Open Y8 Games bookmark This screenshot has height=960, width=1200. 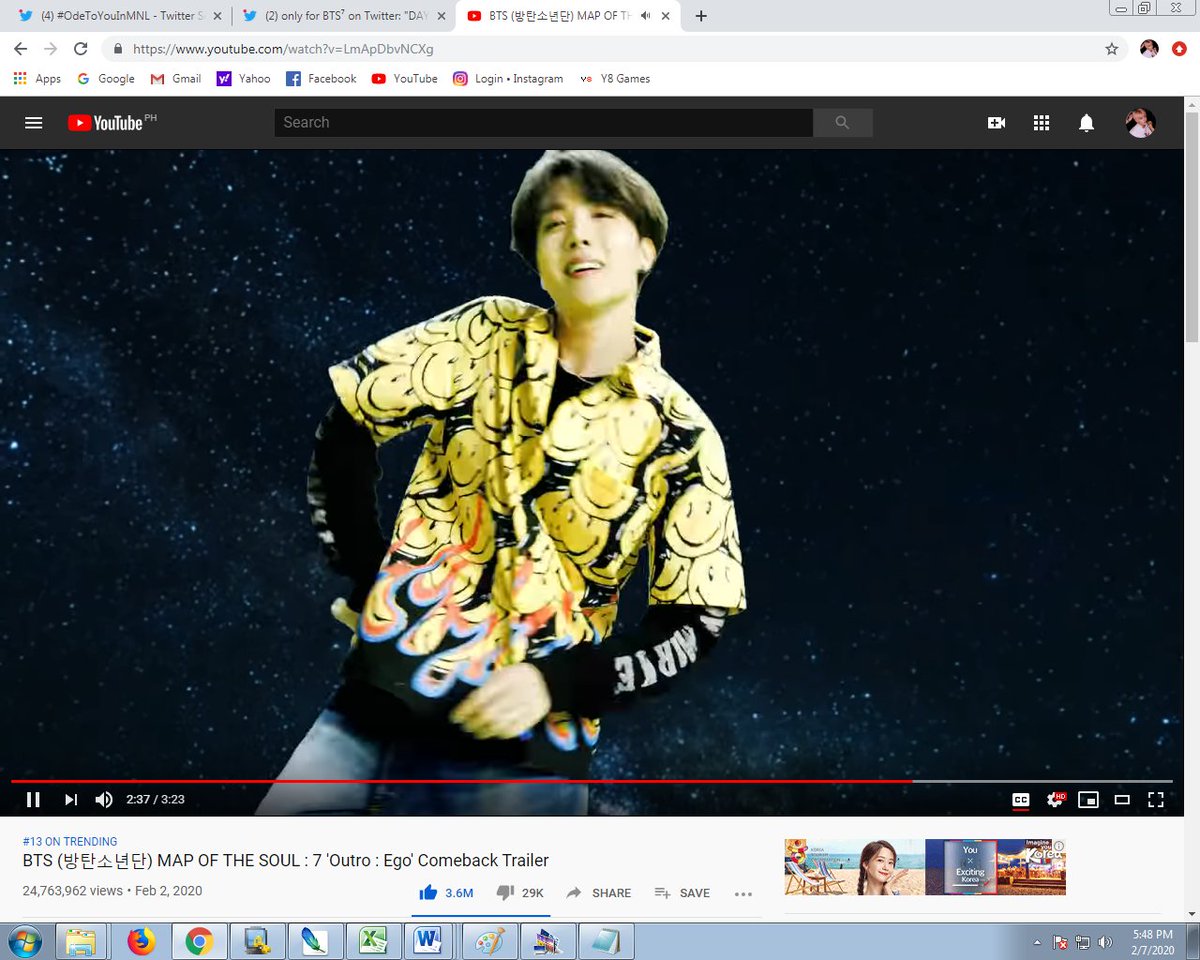pyautogui.click(x=615, y=79)
